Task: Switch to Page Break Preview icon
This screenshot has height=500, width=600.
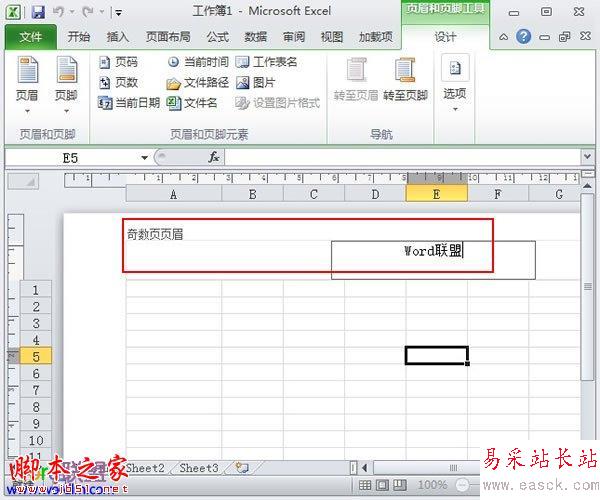Action: click(x=399, y=485)
